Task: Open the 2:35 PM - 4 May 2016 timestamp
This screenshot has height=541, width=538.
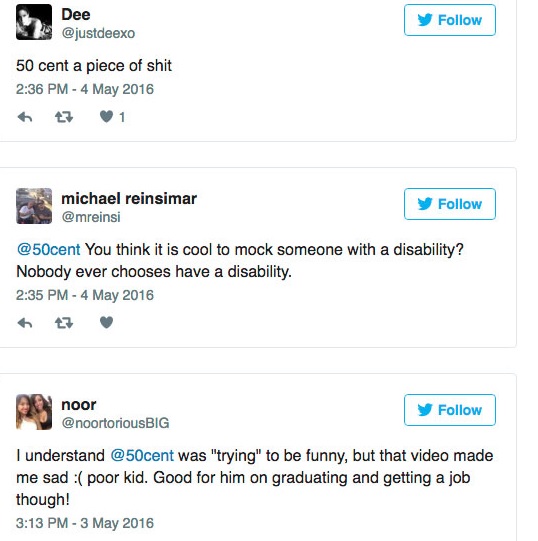Action: 85,295
